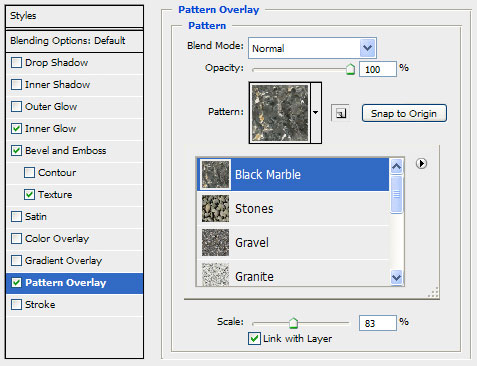The image size is (477, 366).
Task: Uncheck the Bevel and Emboss checkbox
Action: click(16, 151)
